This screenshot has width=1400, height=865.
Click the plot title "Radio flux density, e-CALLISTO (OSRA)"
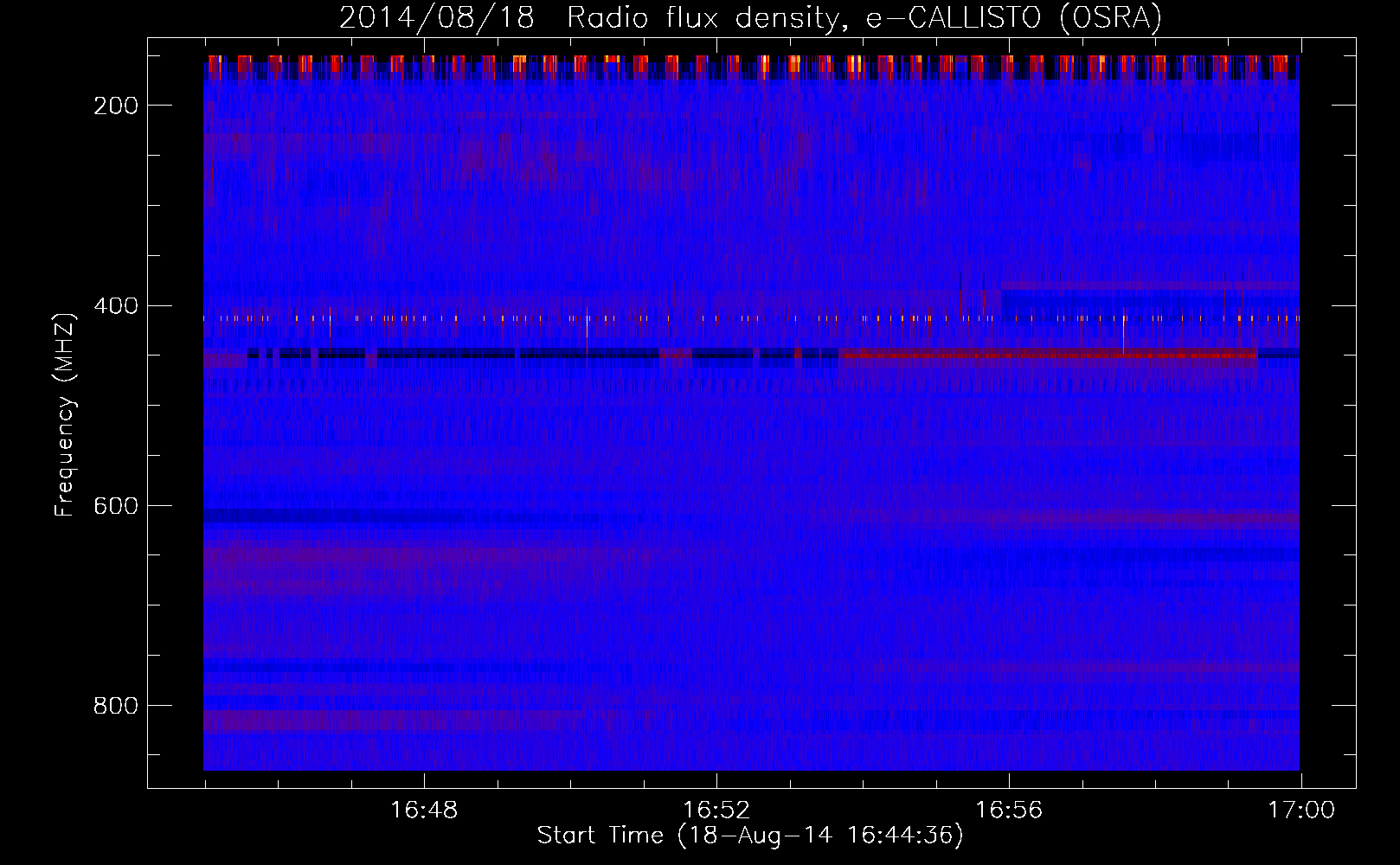coord(864,17)
